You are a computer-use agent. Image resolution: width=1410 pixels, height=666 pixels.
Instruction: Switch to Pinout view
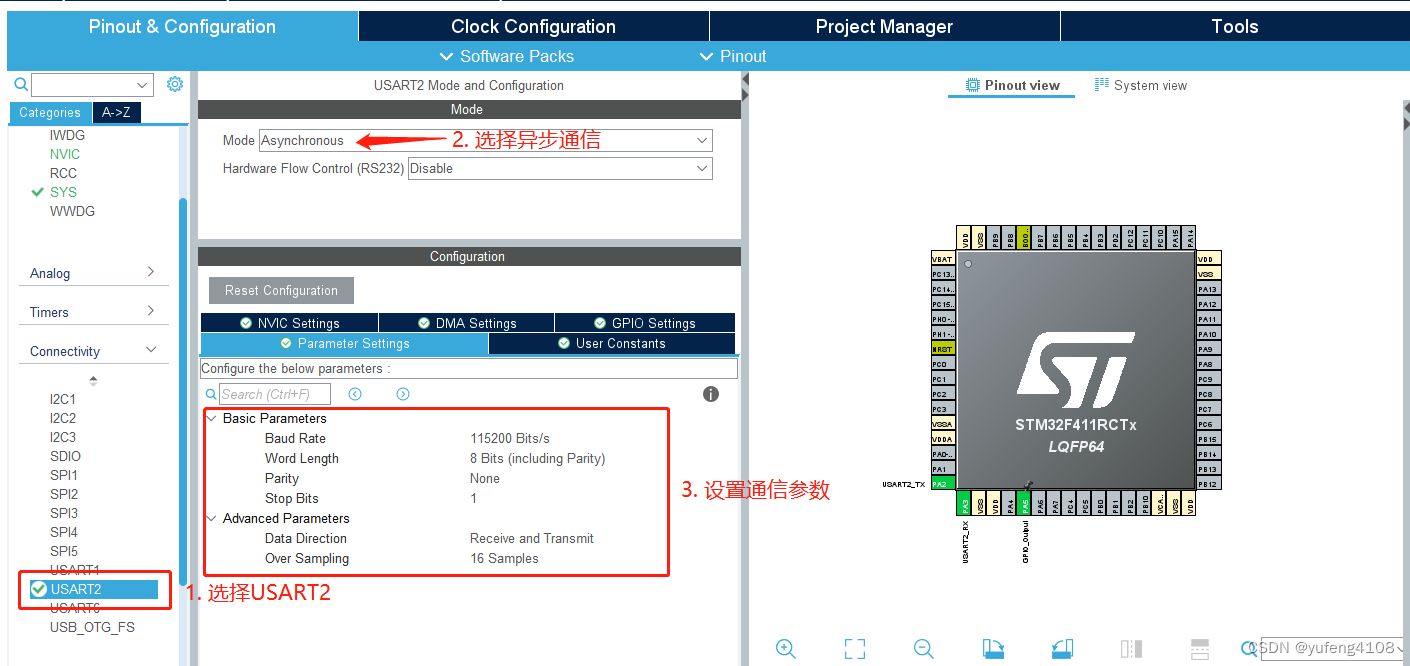[1012, 85]
